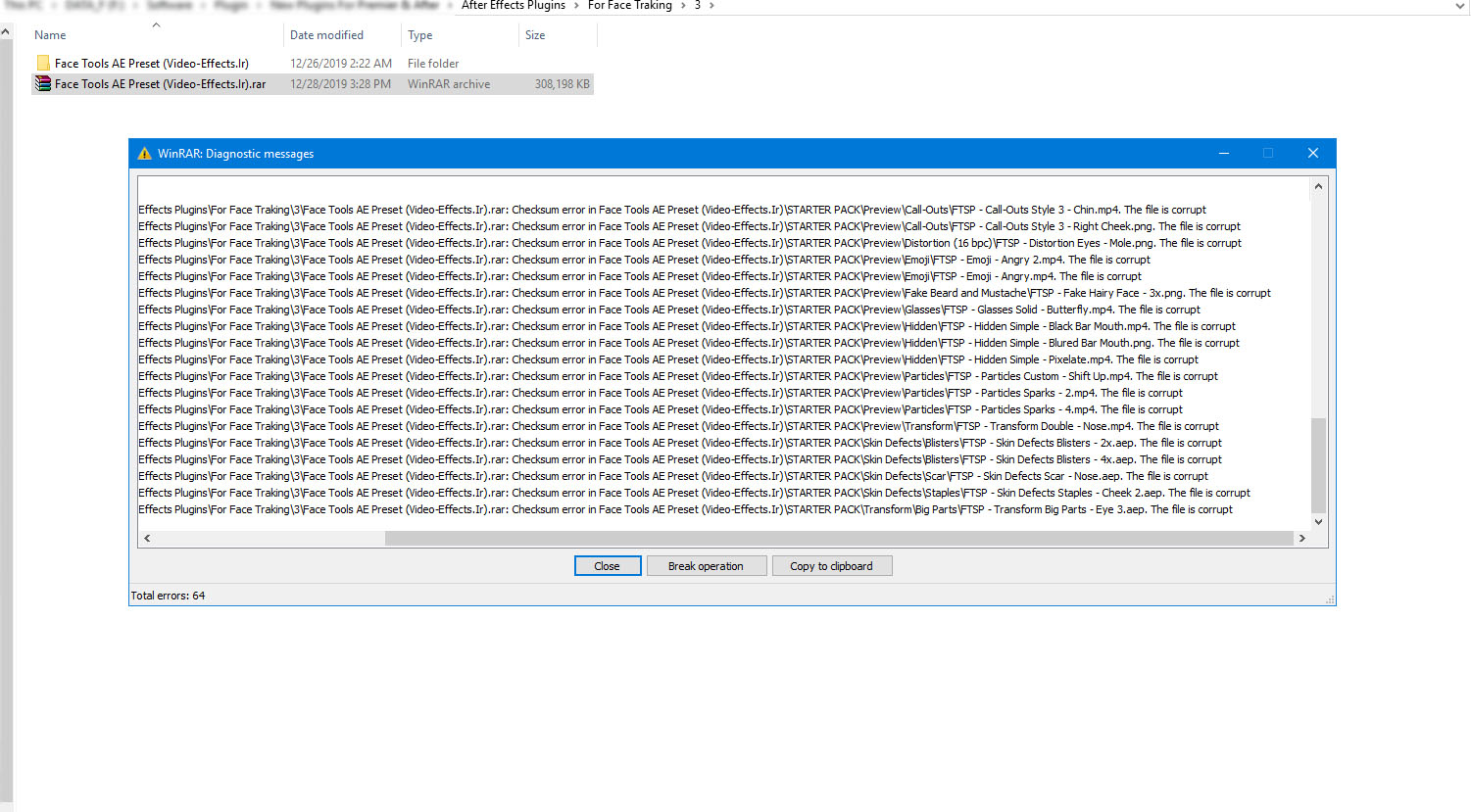Click the Particles Sparks - 4.mp4 error line
Screen dimensions: 1471x812
click(x=661, y=409)
